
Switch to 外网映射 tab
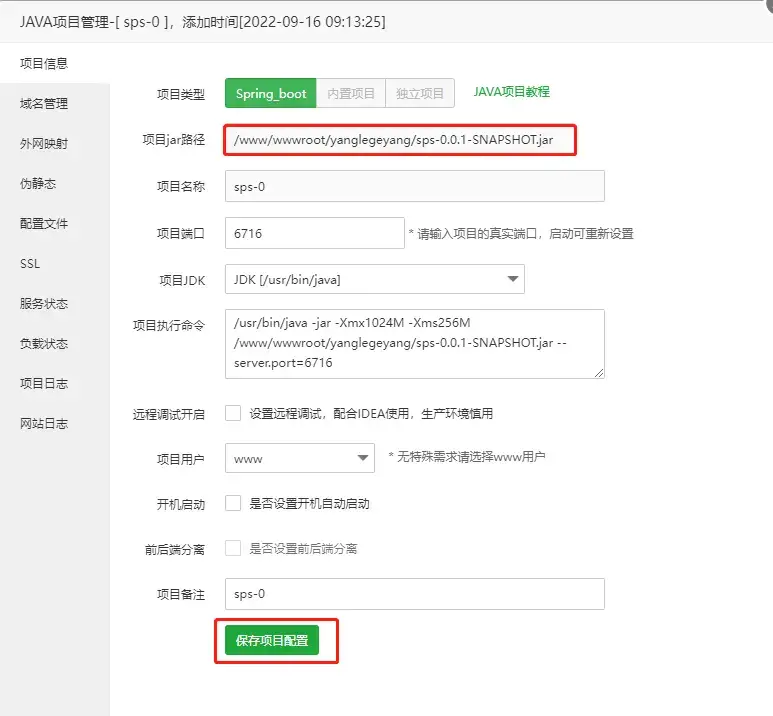(x=44, y=143)
